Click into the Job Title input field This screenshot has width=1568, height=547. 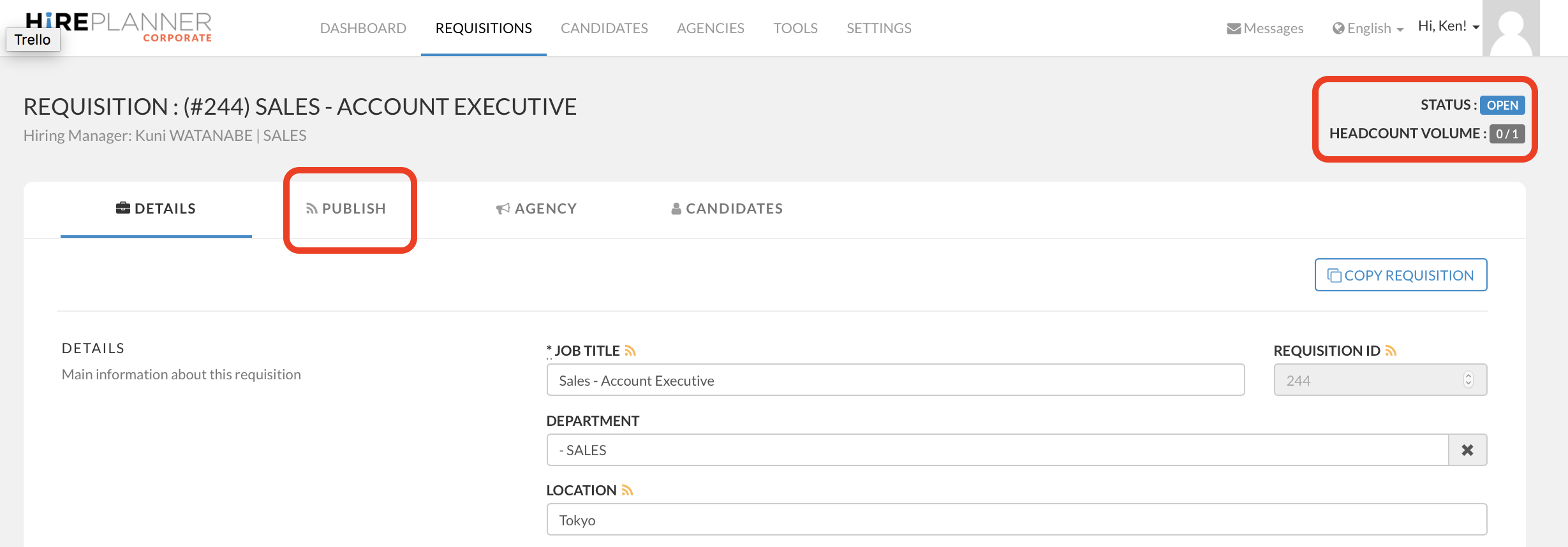pos(895,380)
